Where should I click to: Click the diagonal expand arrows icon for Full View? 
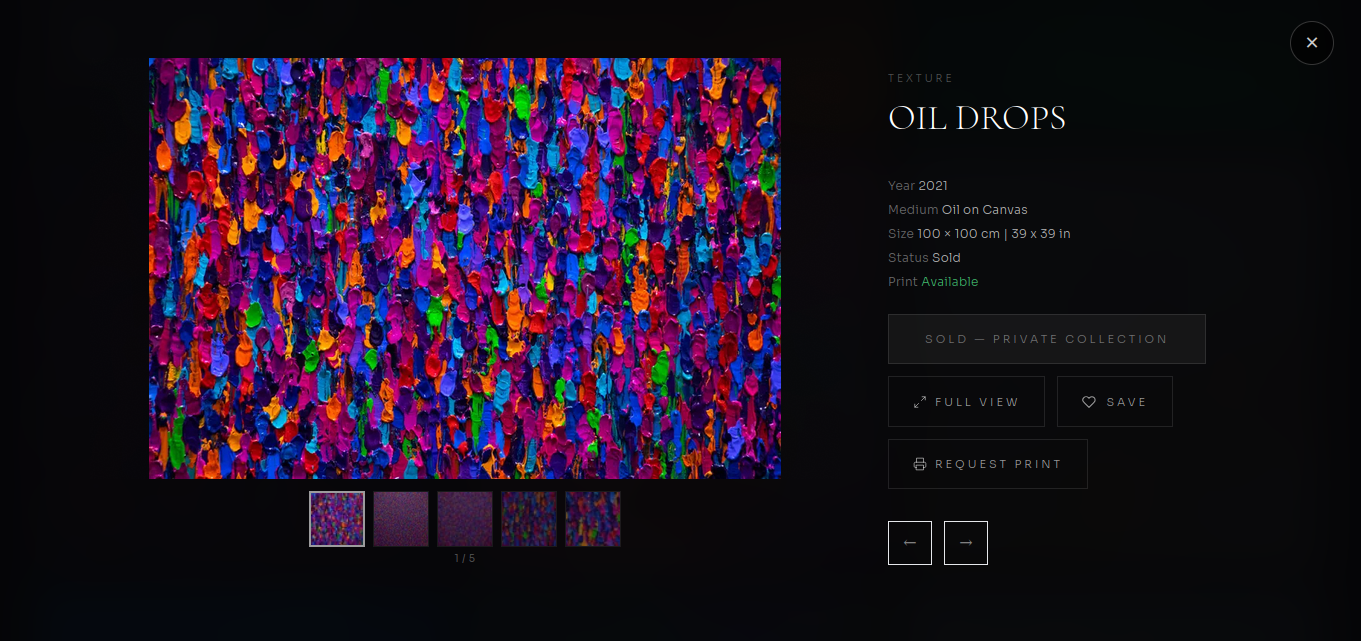click(921, 401)
